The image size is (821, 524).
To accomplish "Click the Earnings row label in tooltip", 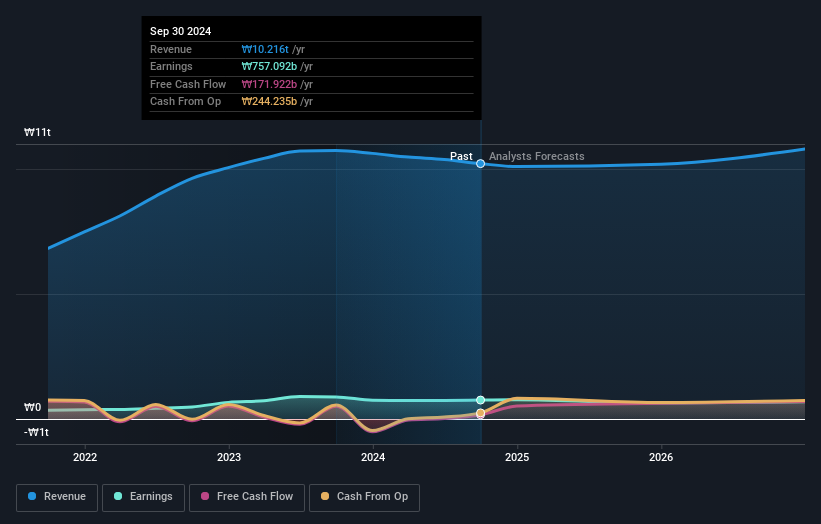I will (x=171, y=66).
